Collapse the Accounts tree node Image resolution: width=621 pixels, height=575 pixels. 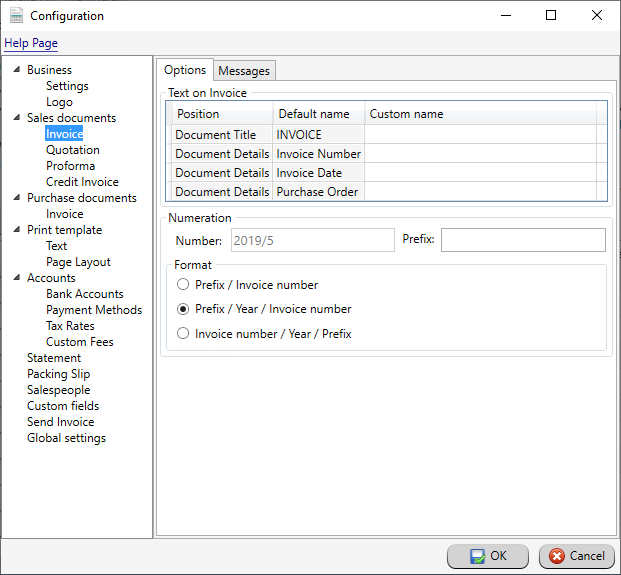17,278
